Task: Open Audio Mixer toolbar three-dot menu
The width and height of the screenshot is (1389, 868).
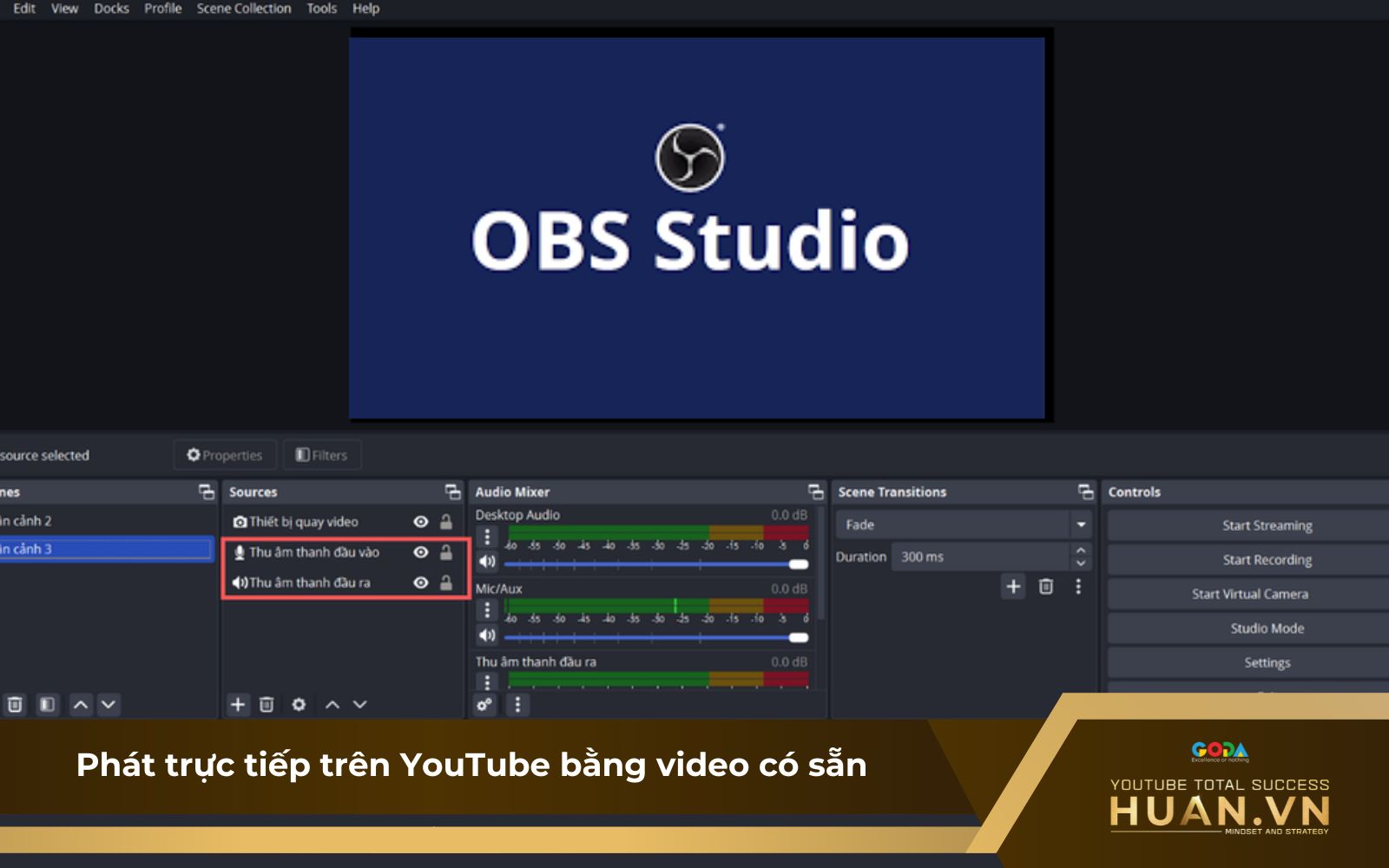Action: tap(517, 704)
